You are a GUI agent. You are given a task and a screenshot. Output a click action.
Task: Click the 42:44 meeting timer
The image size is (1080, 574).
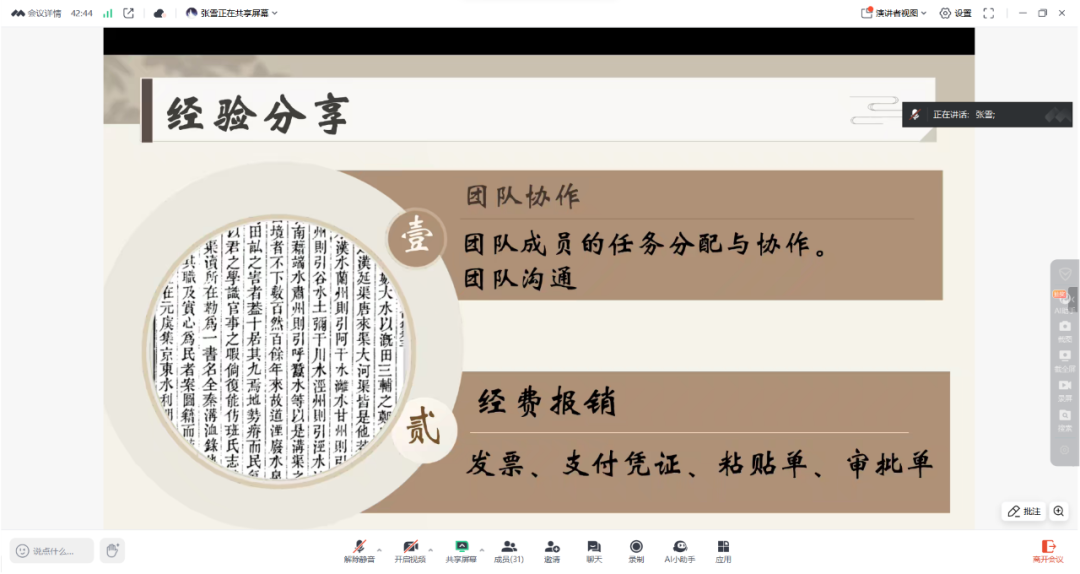81,13
